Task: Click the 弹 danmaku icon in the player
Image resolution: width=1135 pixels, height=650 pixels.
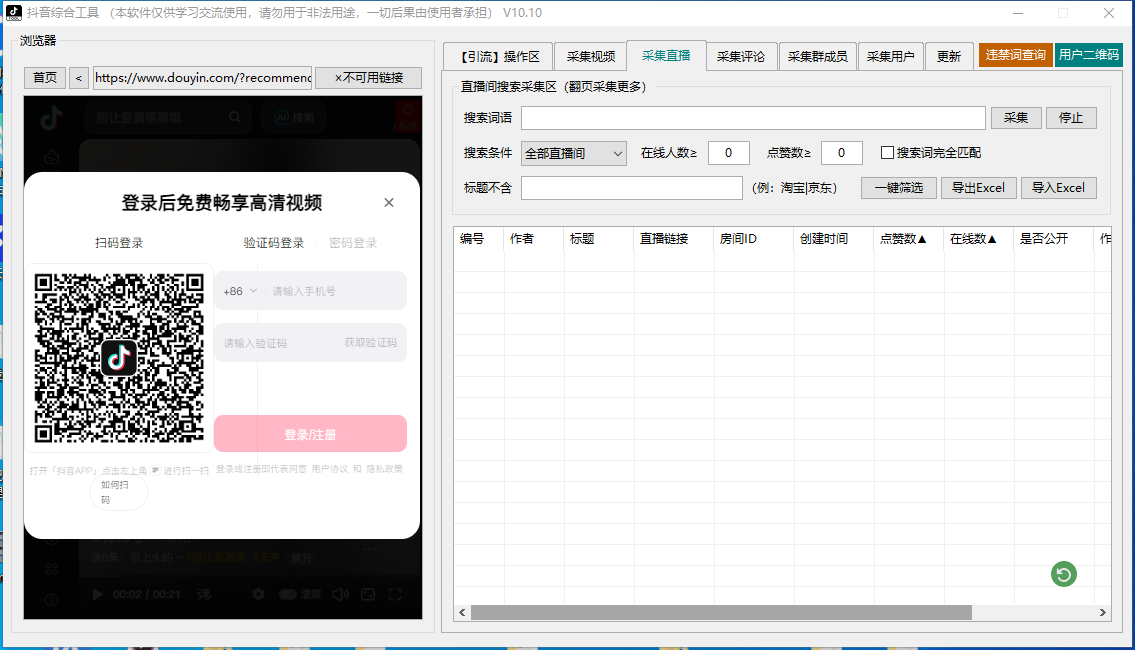Action: tap(203, 594)
